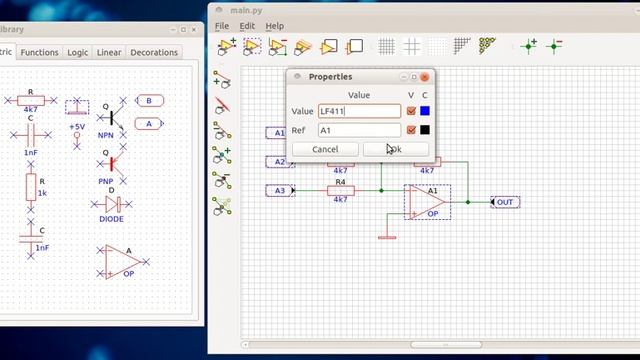Pick the B connector label in library
Screen dimensions: 640x360
click(x=149, y=100)
